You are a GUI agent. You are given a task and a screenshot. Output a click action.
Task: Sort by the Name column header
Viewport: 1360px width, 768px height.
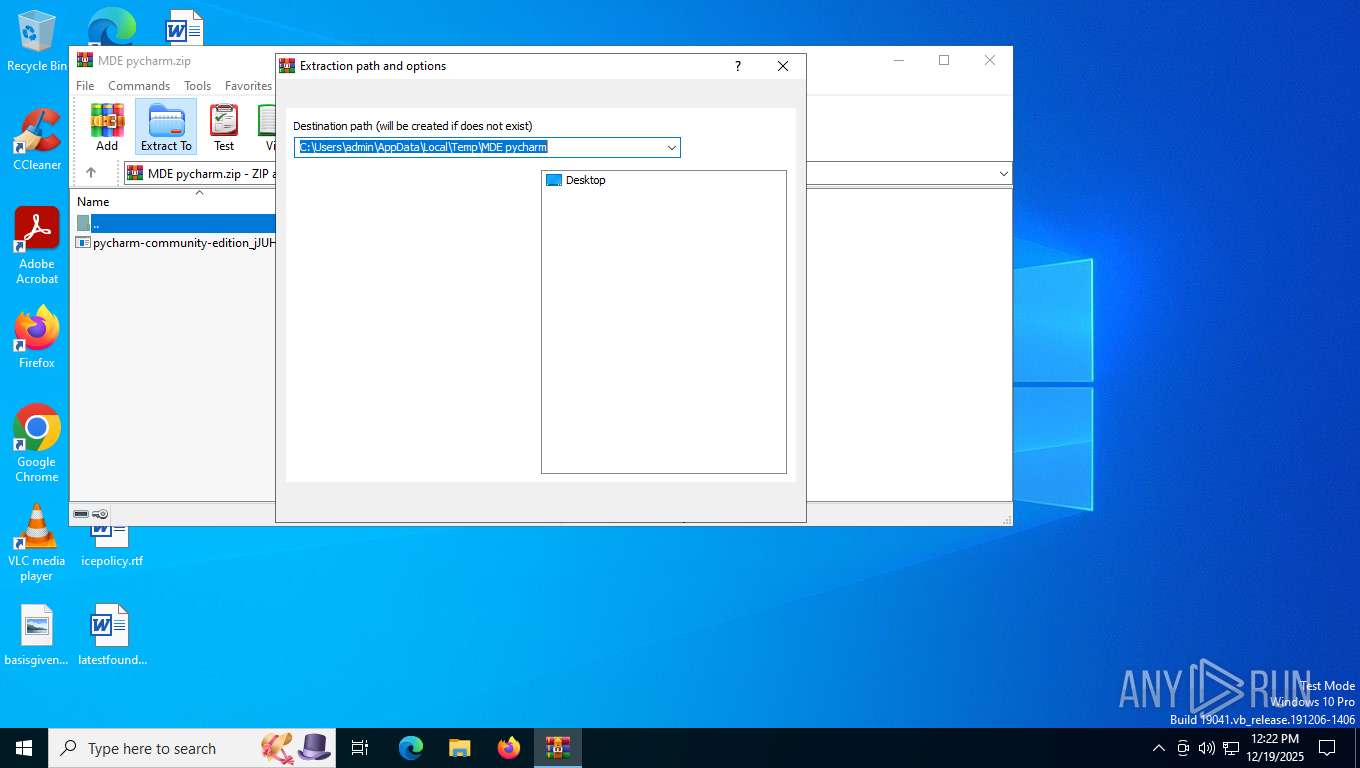click(x=93, y=202)
